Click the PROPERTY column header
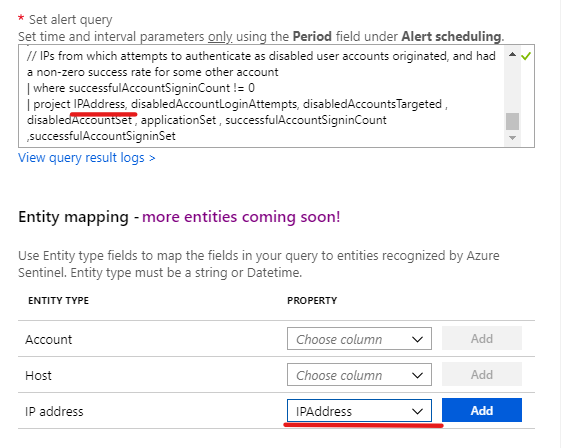The width and height of the screenshot is (561, 448). tap(312, 300)
